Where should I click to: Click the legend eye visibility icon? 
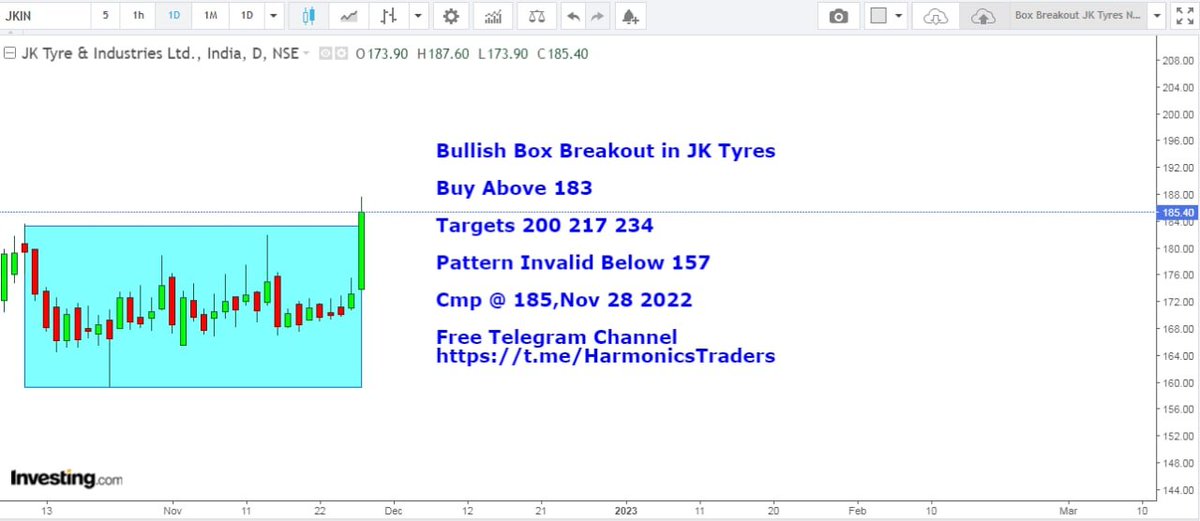click(325, 54)
